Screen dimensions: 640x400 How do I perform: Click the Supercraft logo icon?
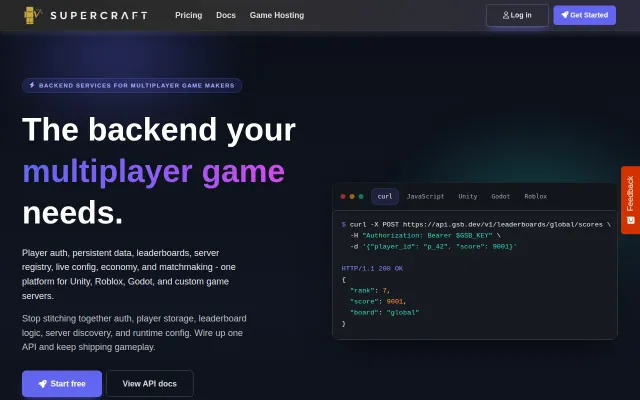(33, 15)
